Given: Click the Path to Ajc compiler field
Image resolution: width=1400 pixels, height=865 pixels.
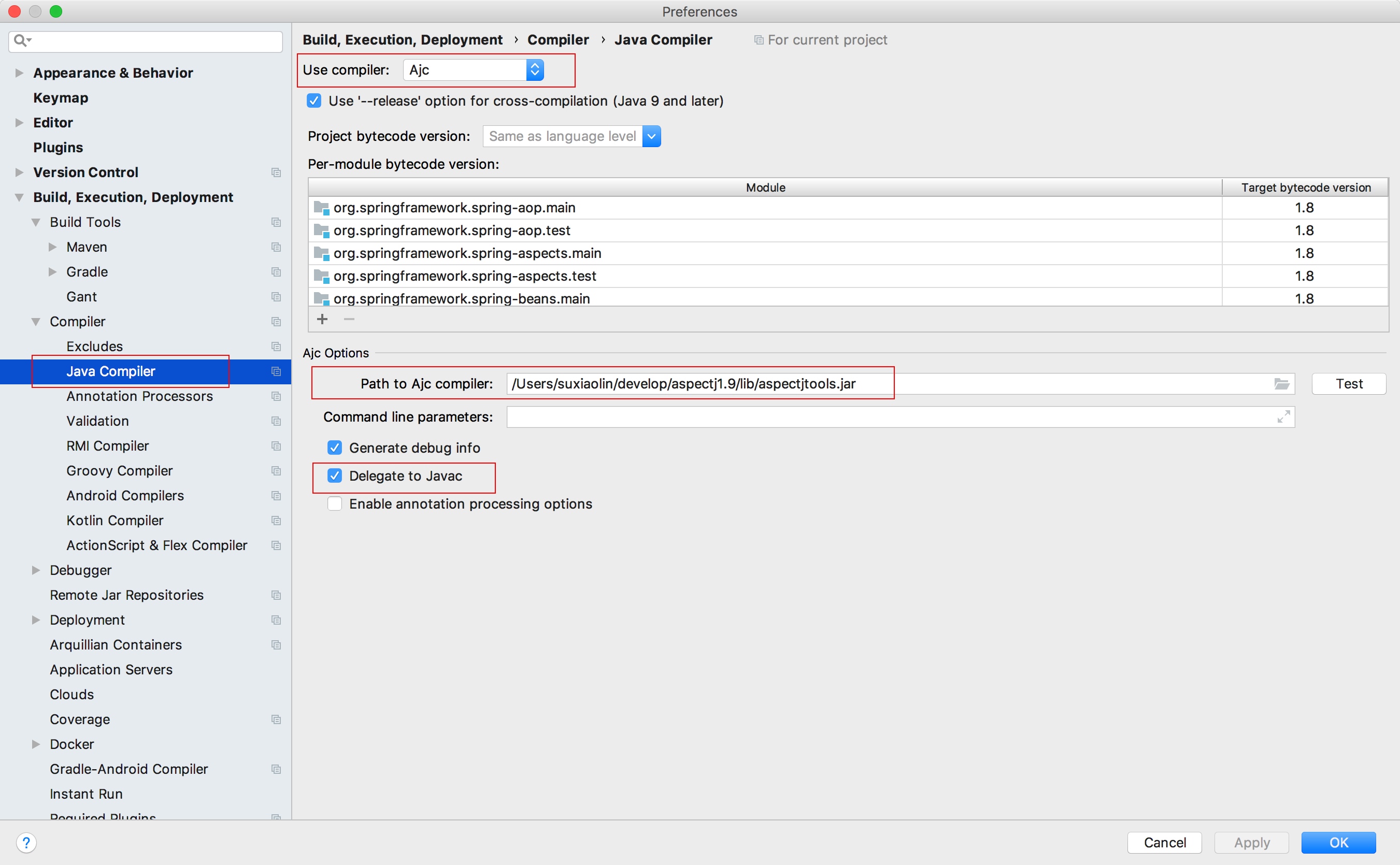Looking at the screenshot, I should click(x=901, y=384).
